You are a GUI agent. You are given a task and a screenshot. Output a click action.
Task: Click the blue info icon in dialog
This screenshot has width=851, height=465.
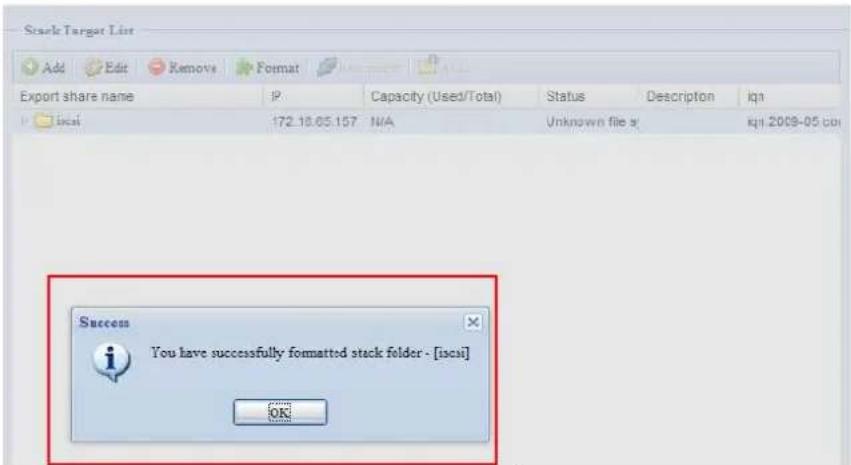111,362
